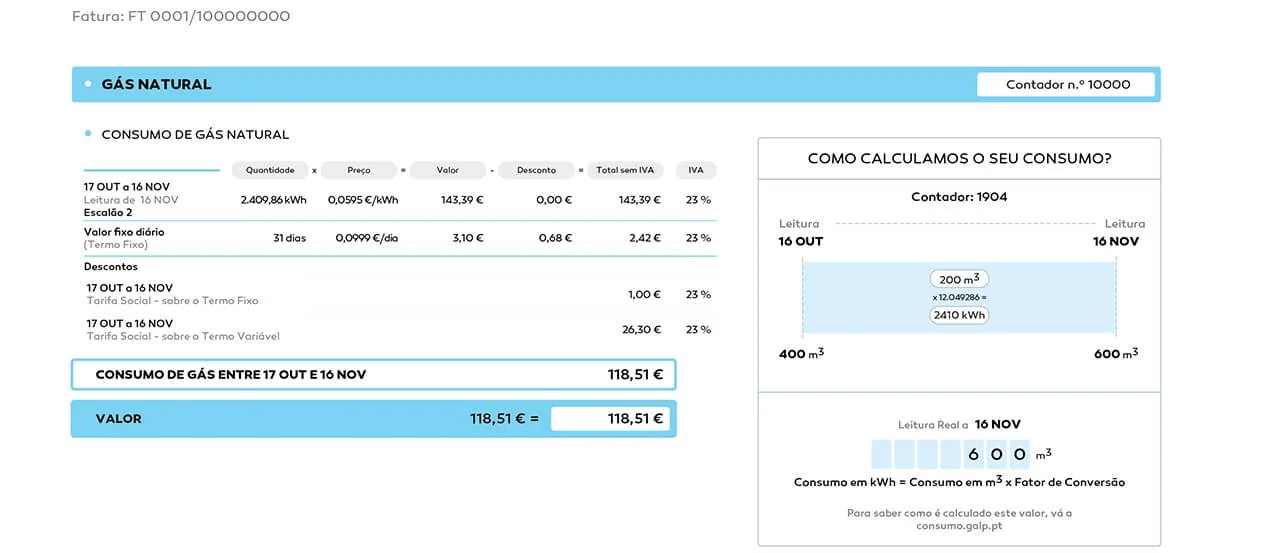Image resolution: width=1284 pixels, height=553 pixels.
Task: Click the 2410 kWh result bubble
Action: [959, 315]
